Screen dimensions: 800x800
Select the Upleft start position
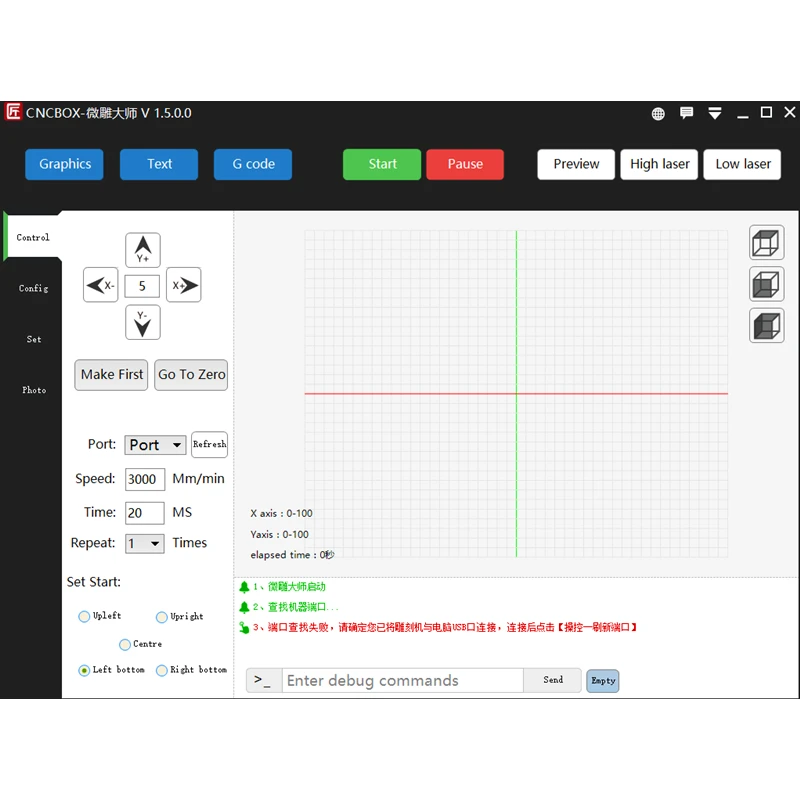84,616
